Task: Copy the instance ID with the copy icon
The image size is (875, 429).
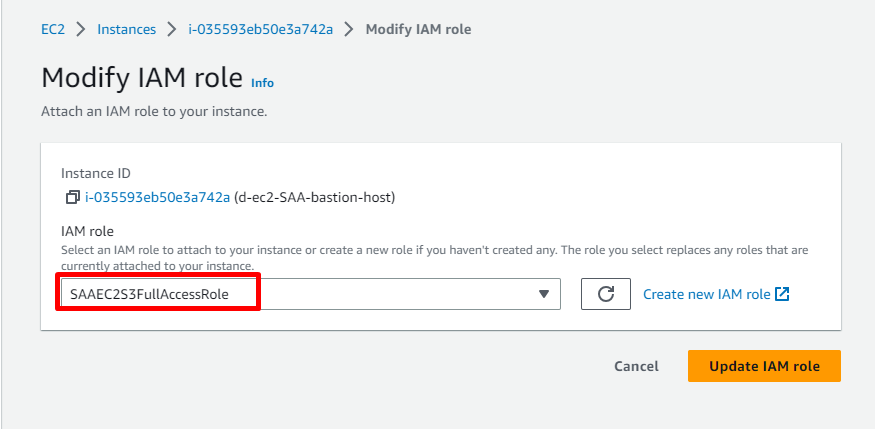Action: (x=72, y=197)
